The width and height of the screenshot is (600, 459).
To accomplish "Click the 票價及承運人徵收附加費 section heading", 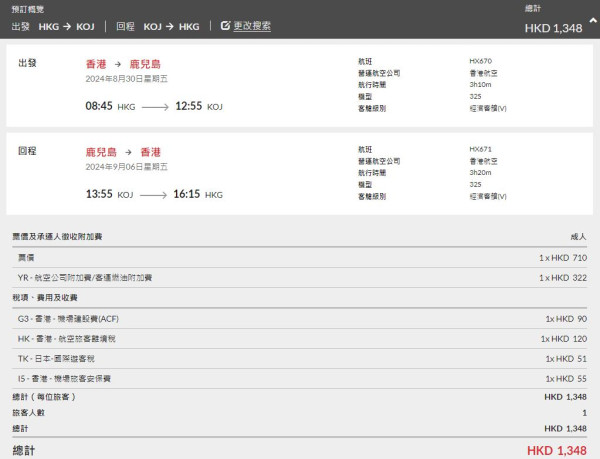I will tap(57, 236).
